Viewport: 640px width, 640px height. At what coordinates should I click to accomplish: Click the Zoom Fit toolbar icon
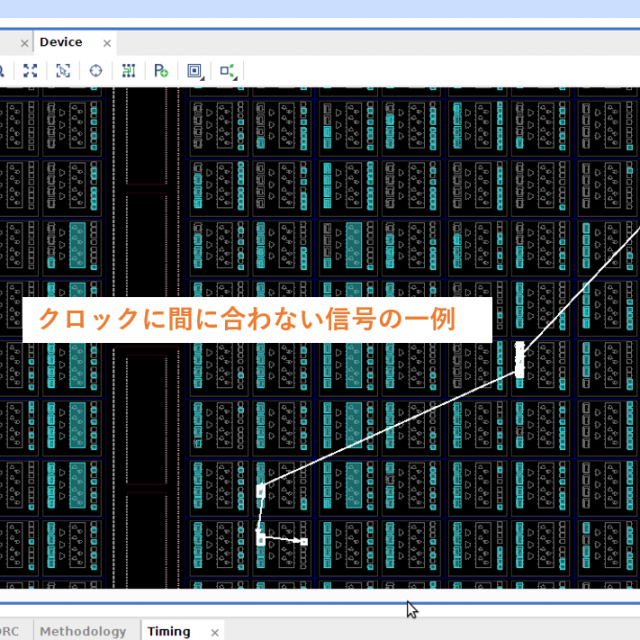click(x=30, y=71)
